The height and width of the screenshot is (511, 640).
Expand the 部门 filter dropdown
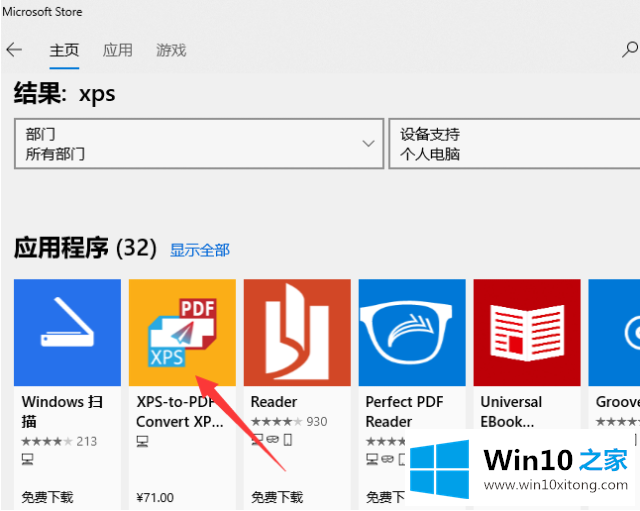tap(199, 144)
